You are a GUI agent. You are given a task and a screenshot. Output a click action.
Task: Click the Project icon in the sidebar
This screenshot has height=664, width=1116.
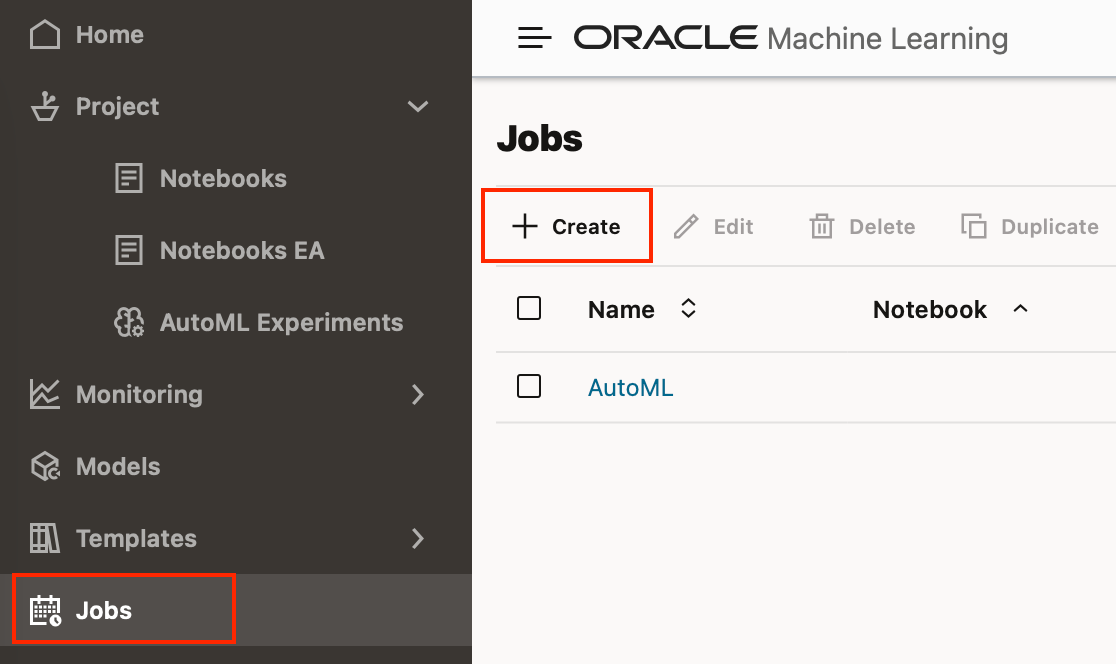45,106
